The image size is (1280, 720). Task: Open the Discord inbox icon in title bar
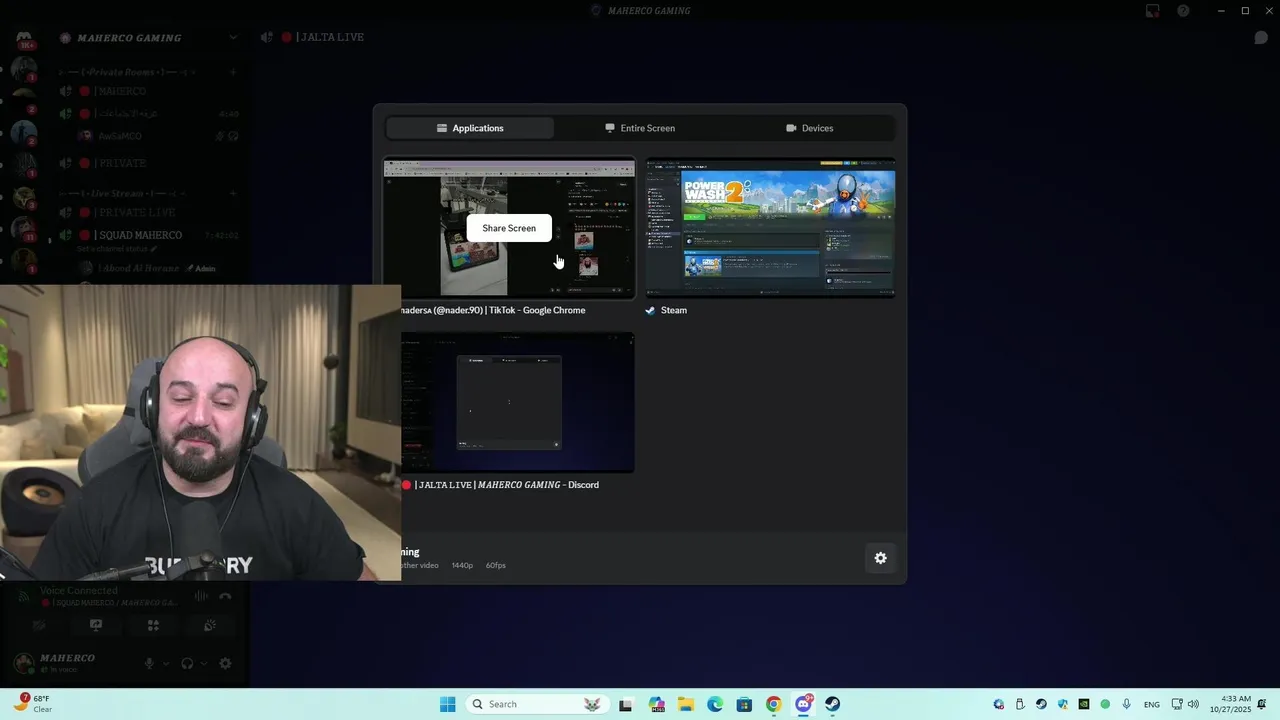click(1153, 11)
